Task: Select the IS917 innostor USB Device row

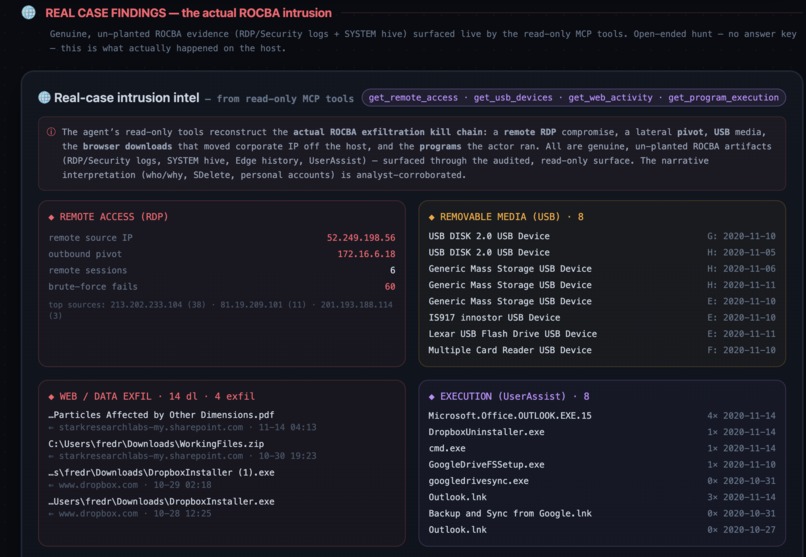Action: pyautogui.click(x=601, y=318)
